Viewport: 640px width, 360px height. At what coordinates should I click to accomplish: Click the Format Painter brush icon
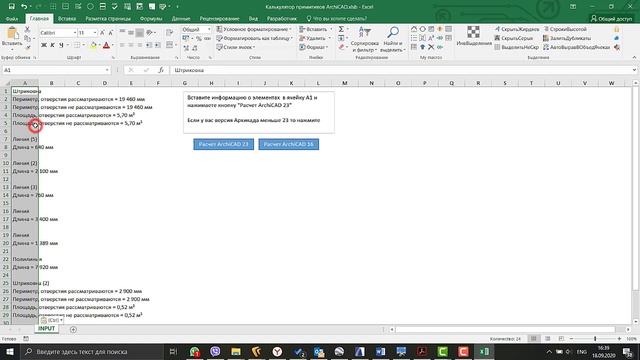[x=28, y=47]
